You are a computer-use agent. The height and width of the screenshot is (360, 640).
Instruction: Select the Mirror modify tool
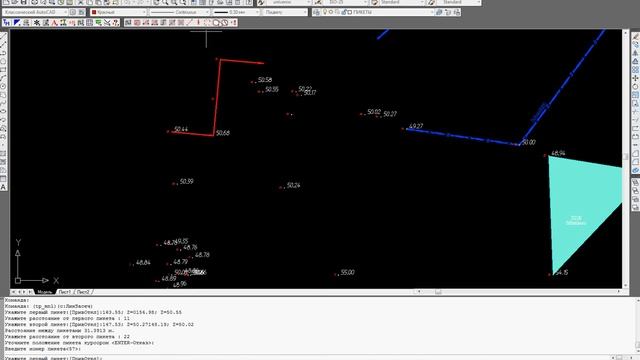tap(636, 53)
